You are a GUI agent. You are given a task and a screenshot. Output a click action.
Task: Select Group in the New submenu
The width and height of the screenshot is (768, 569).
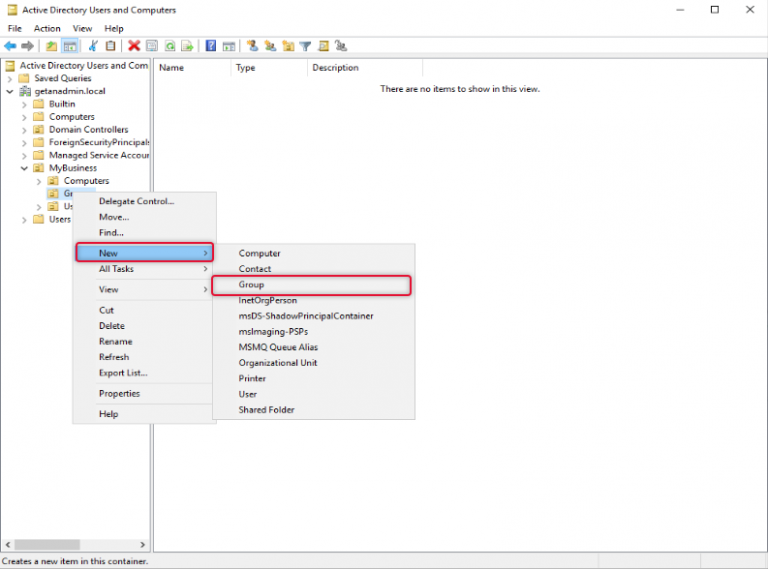313,284
